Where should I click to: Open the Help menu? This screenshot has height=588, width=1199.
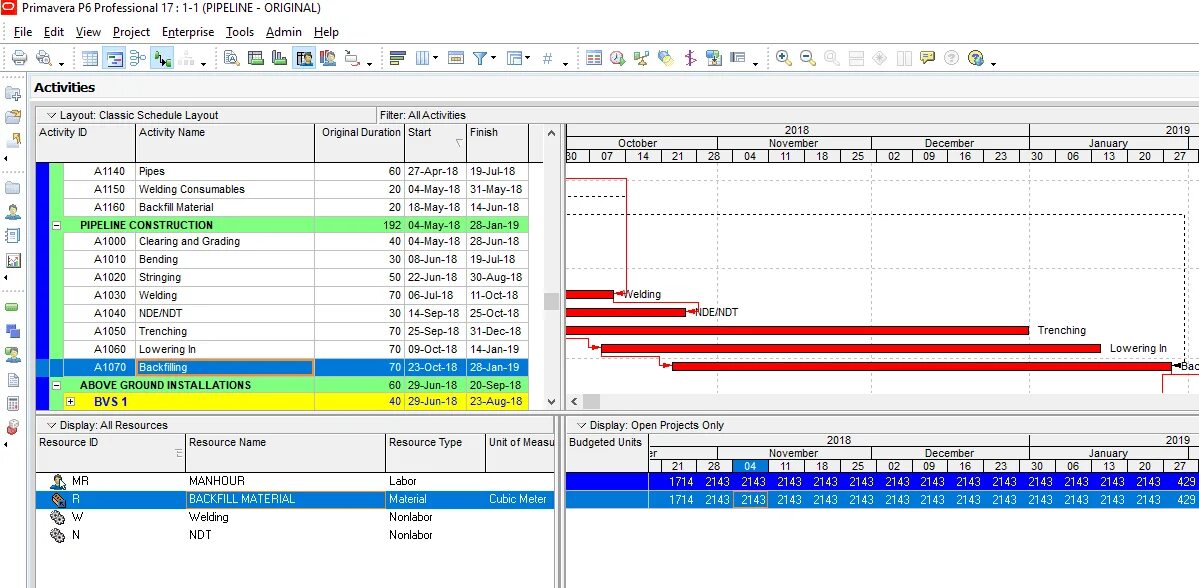(327, 32)
